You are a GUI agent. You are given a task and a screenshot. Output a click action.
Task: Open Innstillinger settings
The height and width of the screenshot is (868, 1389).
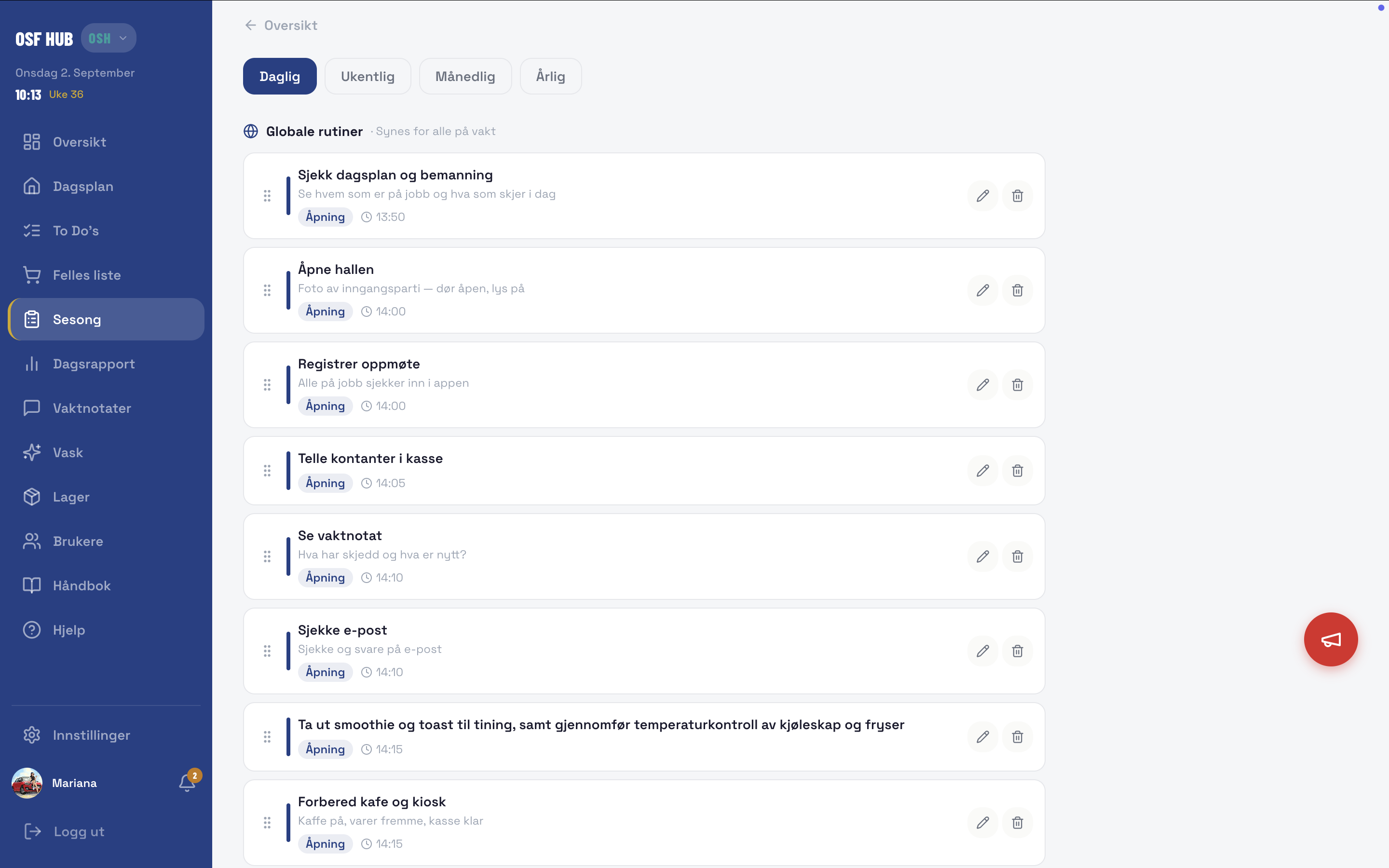tap(106, 735)
